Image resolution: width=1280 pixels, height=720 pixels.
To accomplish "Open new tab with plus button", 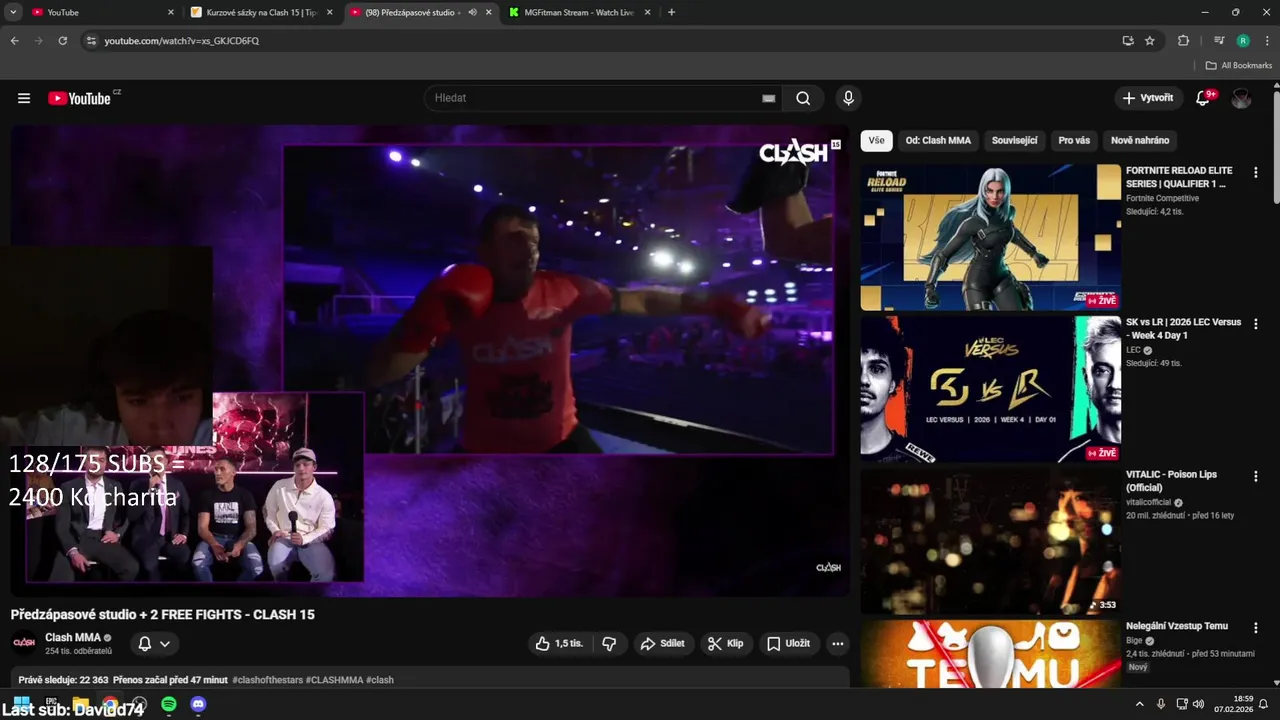I will tap(671, 12).
